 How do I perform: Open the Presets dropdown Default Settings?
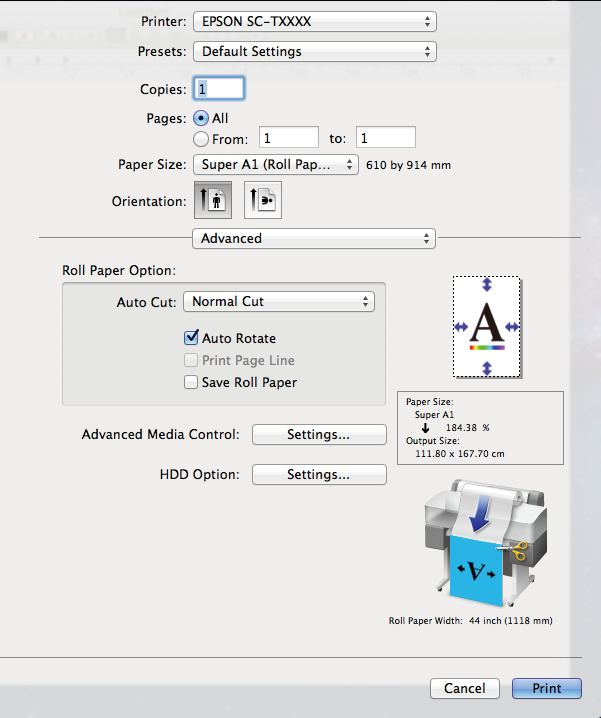(x=315, y=51)
